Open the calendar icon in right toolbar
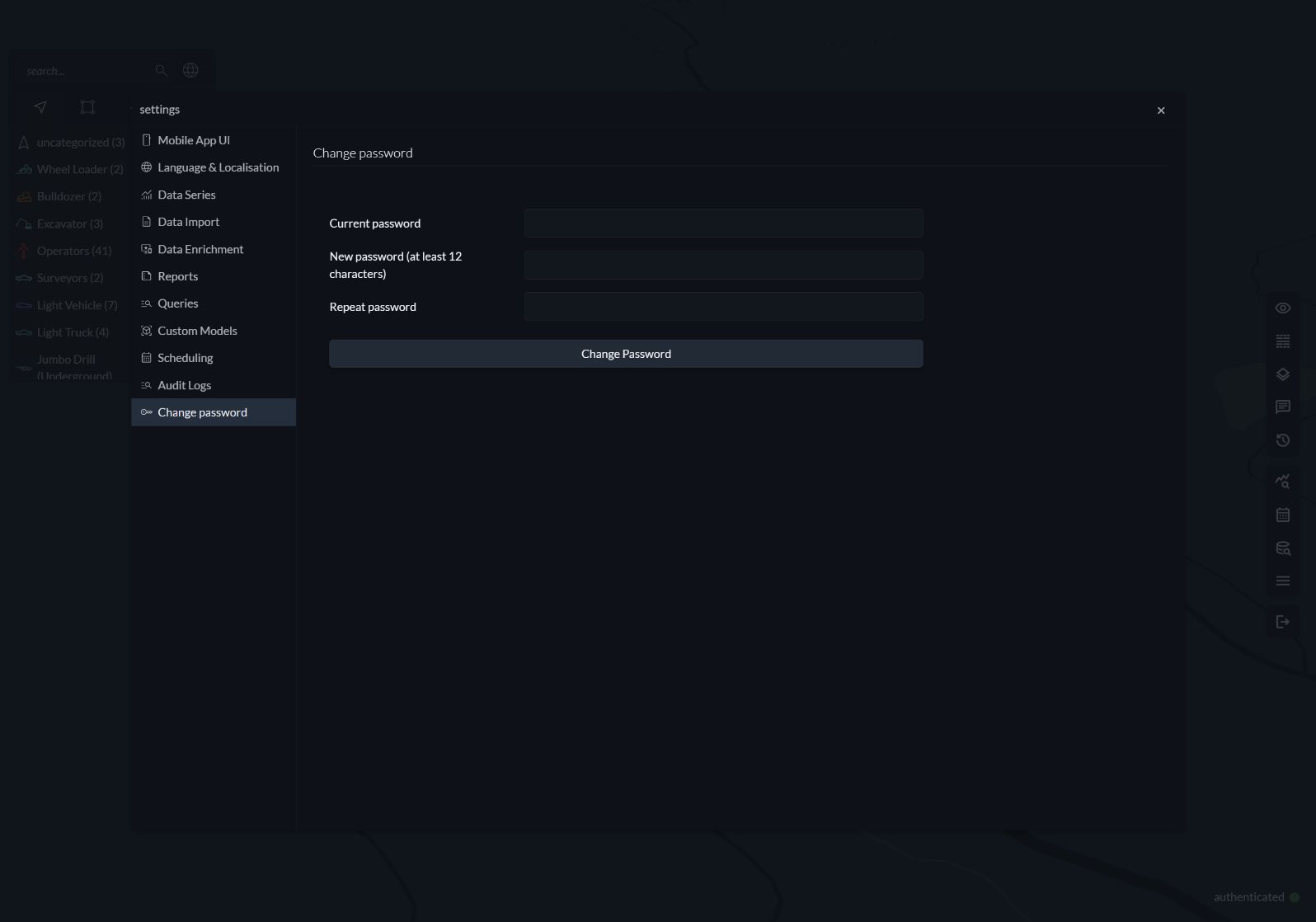 [x=1283, y=515]
